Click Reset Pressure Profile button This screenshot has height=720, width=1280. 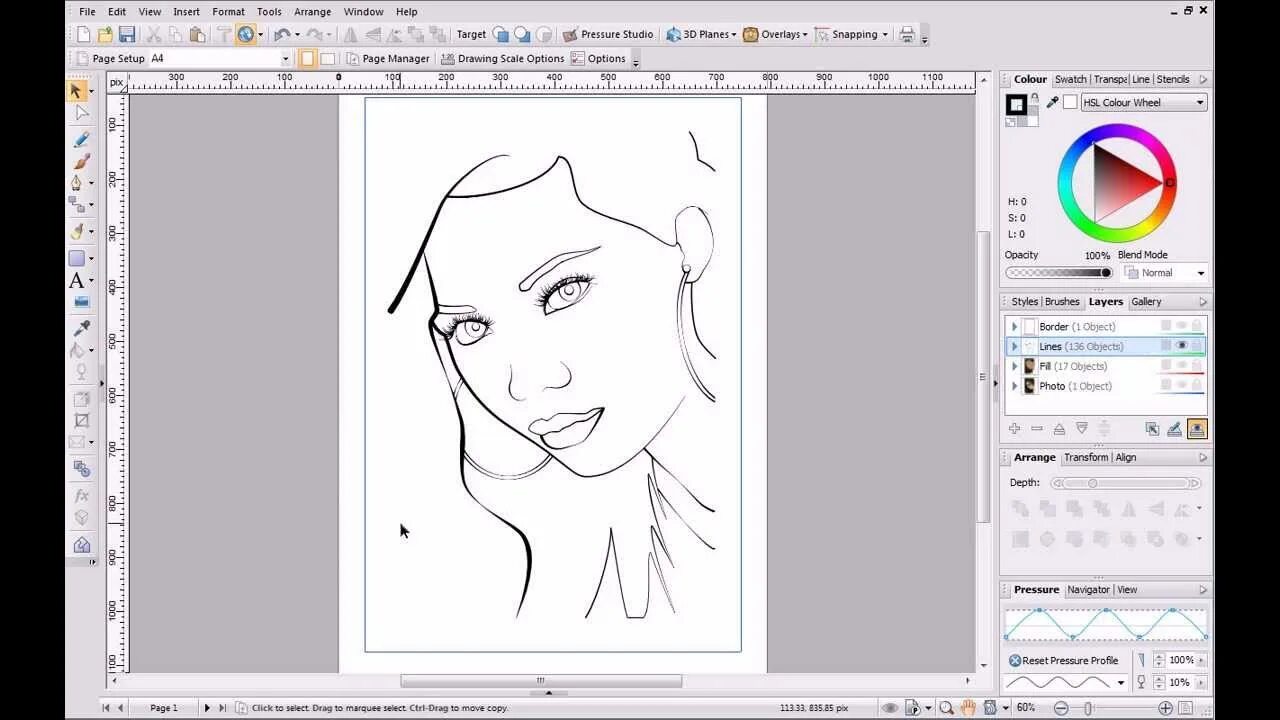tap(1063, 661)
